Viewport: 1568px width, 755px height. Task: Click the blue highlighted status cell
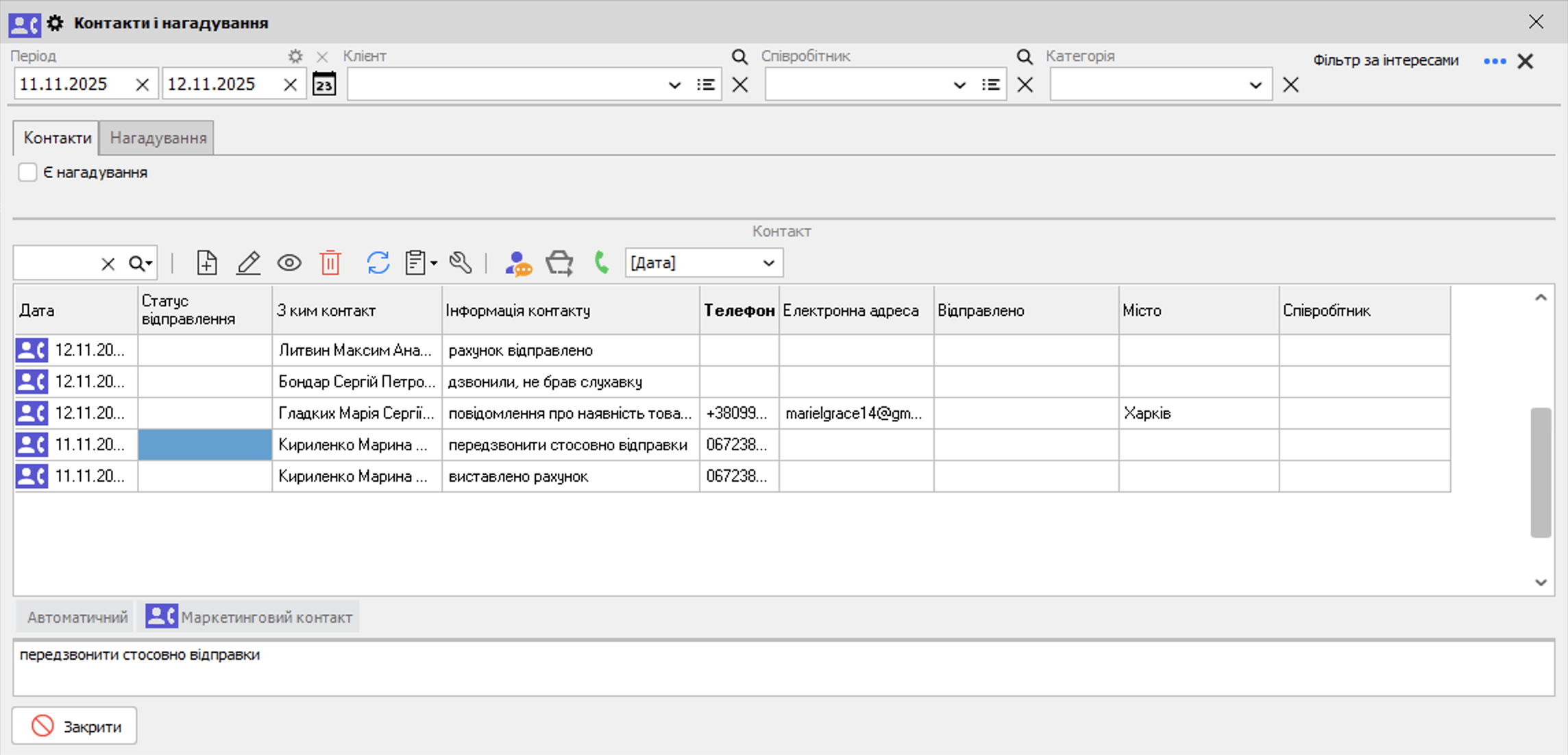(x=205, y=445)
